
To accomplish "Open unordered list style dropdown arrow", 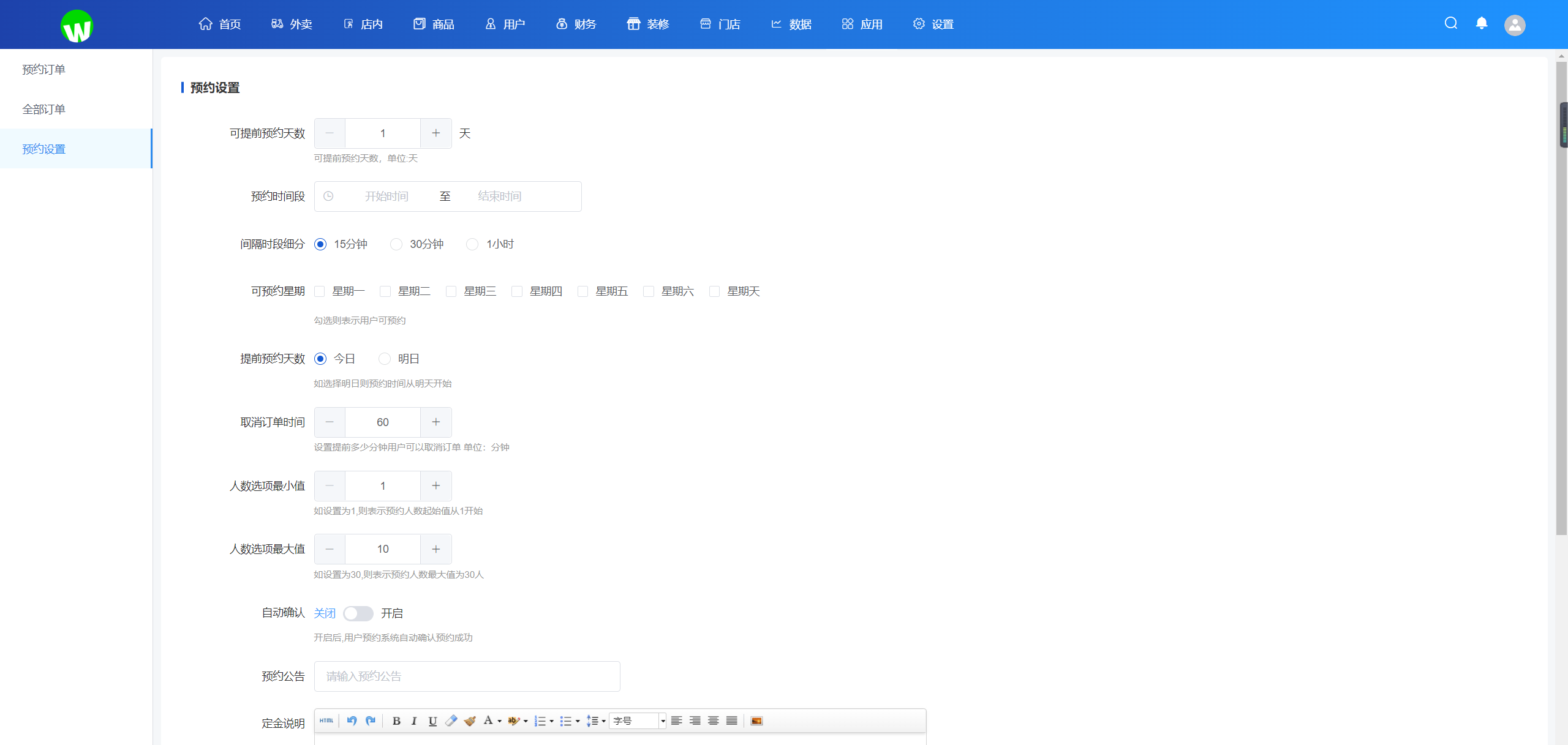I will point(578,721).
